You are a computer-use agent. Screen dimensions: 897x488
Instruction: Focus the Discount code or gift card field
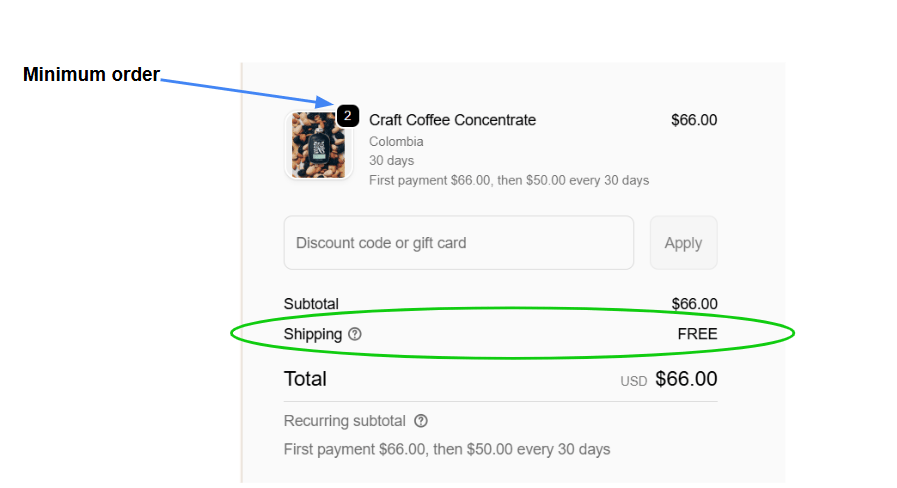458,243
